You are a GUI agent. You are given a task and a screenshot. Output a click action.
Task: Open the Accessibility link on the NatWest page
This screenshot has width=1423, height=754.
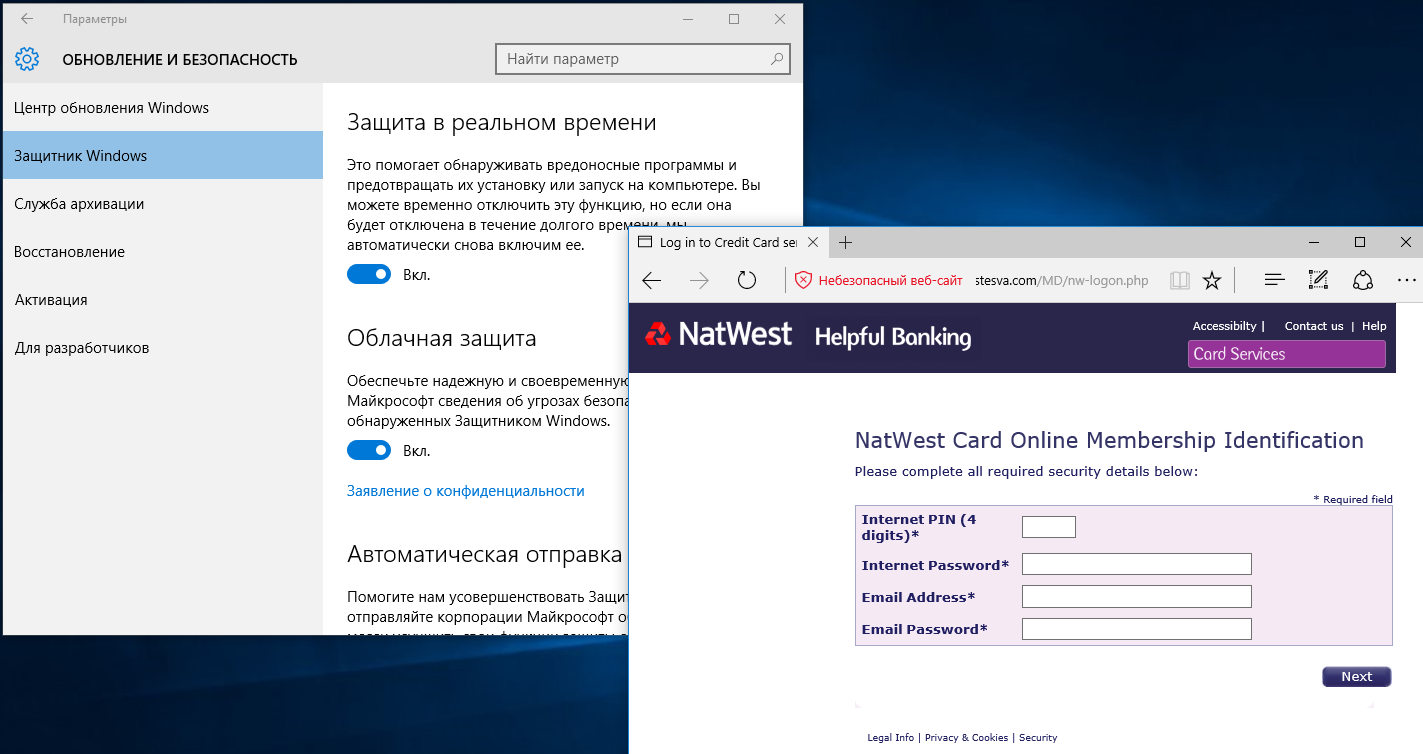1225,326
